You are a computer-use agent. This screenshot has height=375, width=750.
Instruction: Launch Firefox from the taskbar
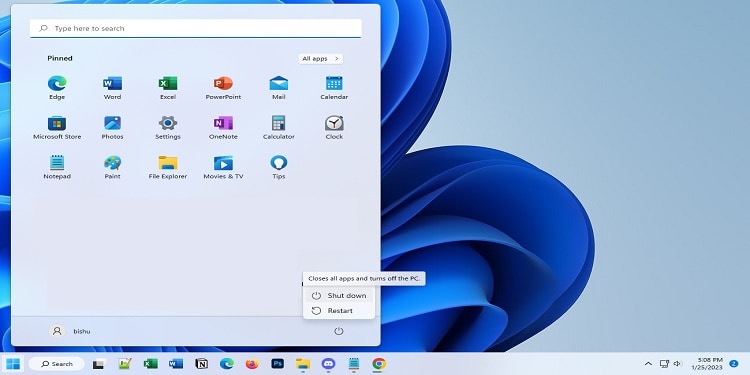[252, 364]
